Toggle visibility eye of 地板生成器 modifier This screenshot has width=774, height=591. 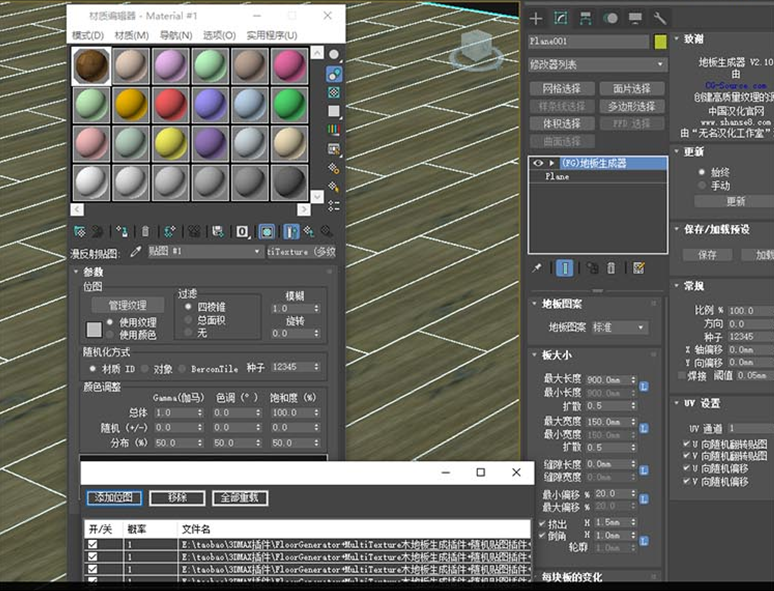click(537, 162)
